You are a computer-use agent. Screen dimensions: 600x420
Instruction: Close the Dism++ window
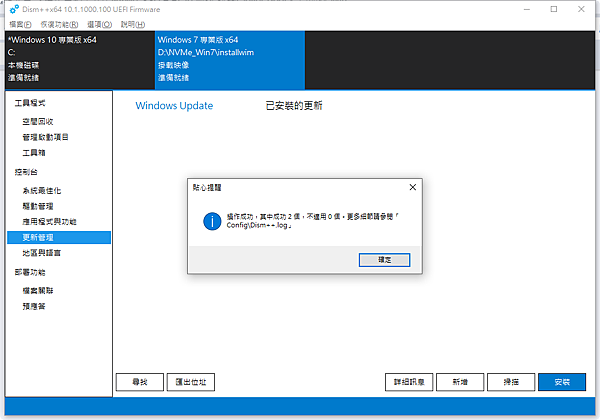click(581, 9)
